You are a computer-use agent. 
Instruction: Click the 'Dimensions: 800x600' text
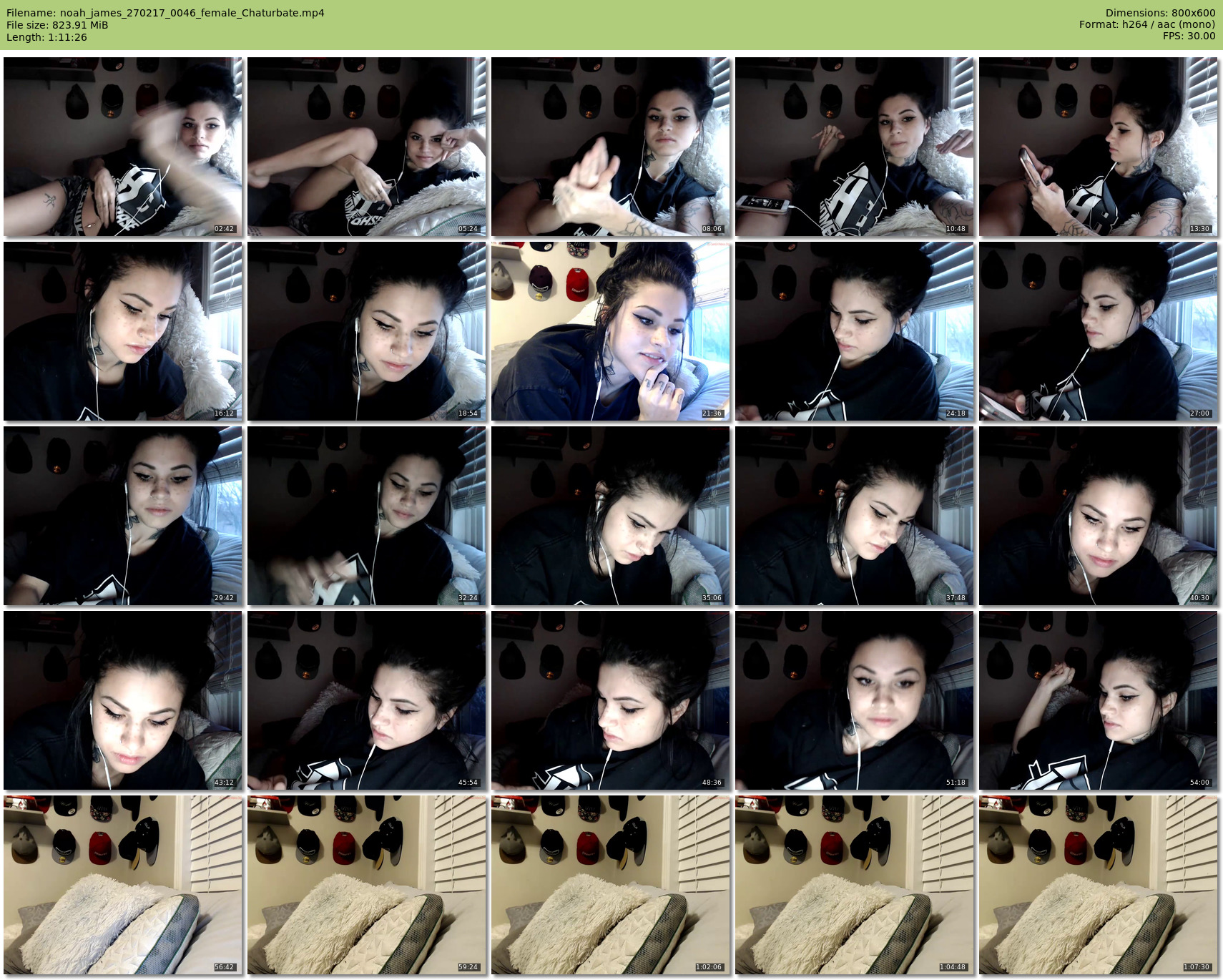(x=1160, y=13)
